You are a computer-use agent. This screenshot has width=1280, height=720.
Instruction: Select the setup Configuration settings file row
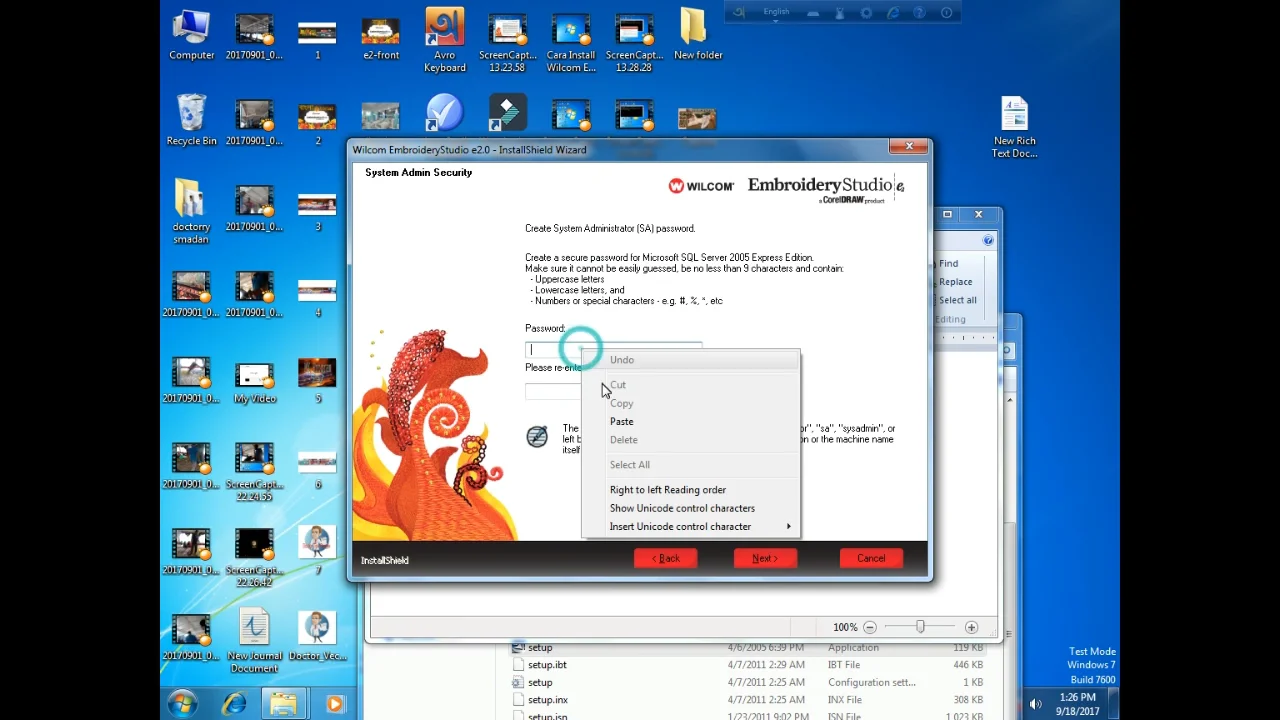click(x=748, y=682)
